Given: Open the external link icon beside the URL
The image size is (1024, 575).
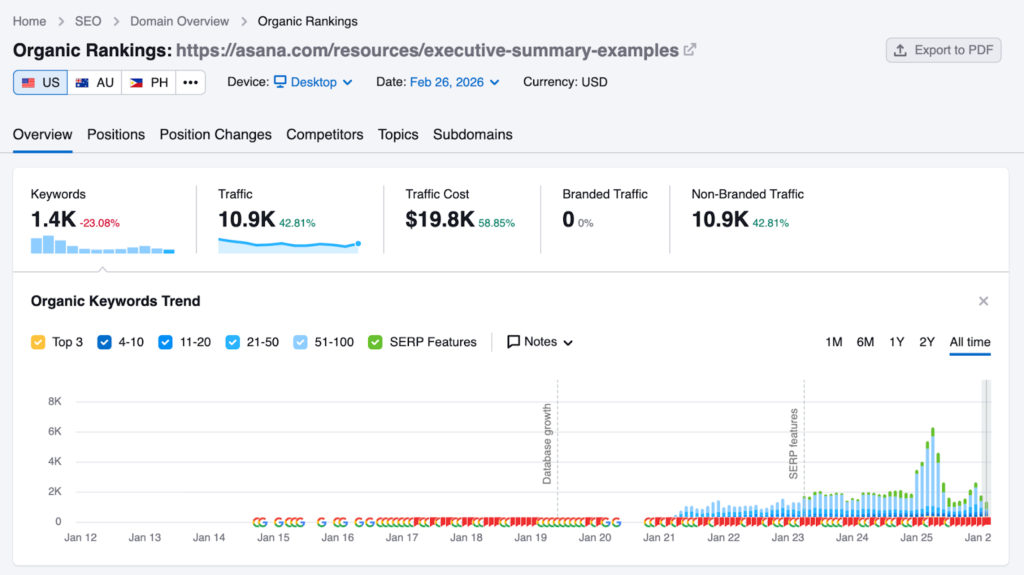Looking at the screenshot, I should coord(690,50).
